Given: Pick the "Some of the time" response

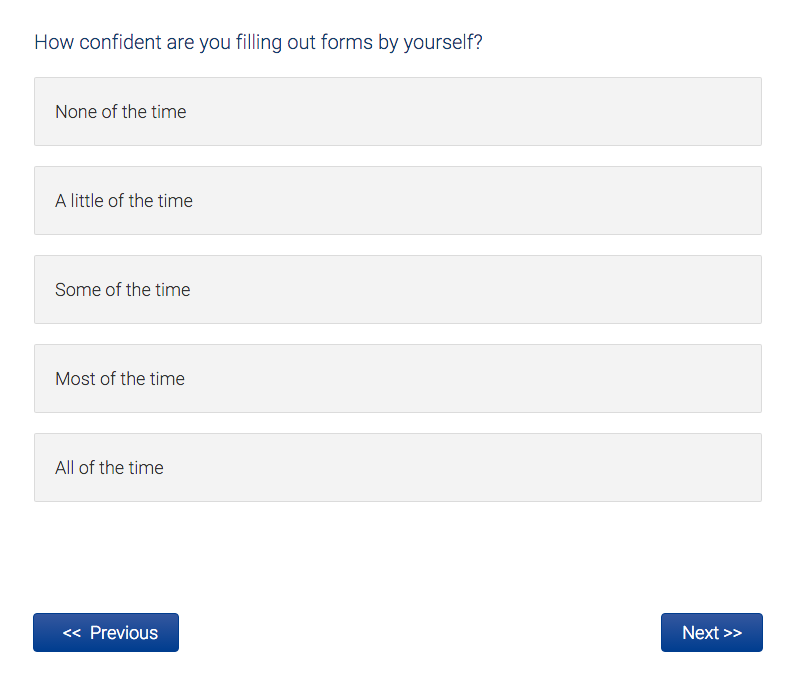Looking at the screenshot, I should [397, 290].
